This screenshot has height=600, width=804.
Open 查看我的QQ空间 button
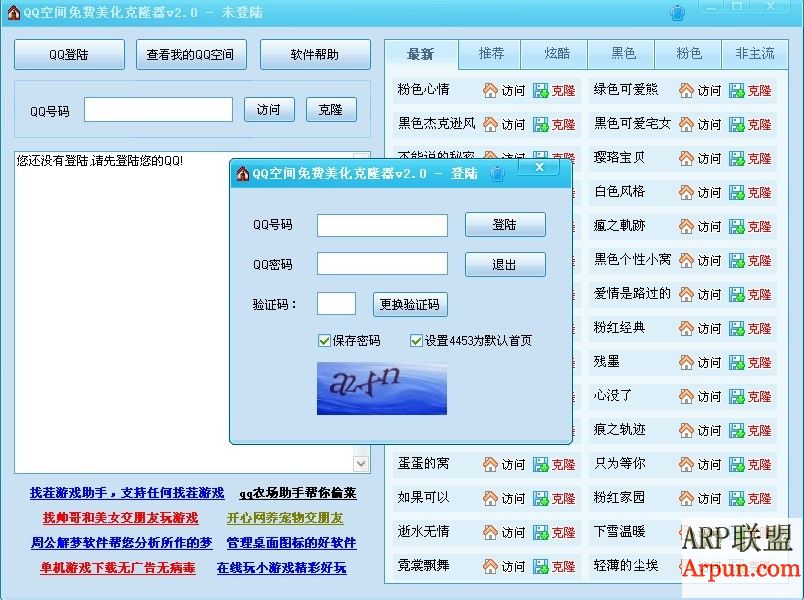191,54
